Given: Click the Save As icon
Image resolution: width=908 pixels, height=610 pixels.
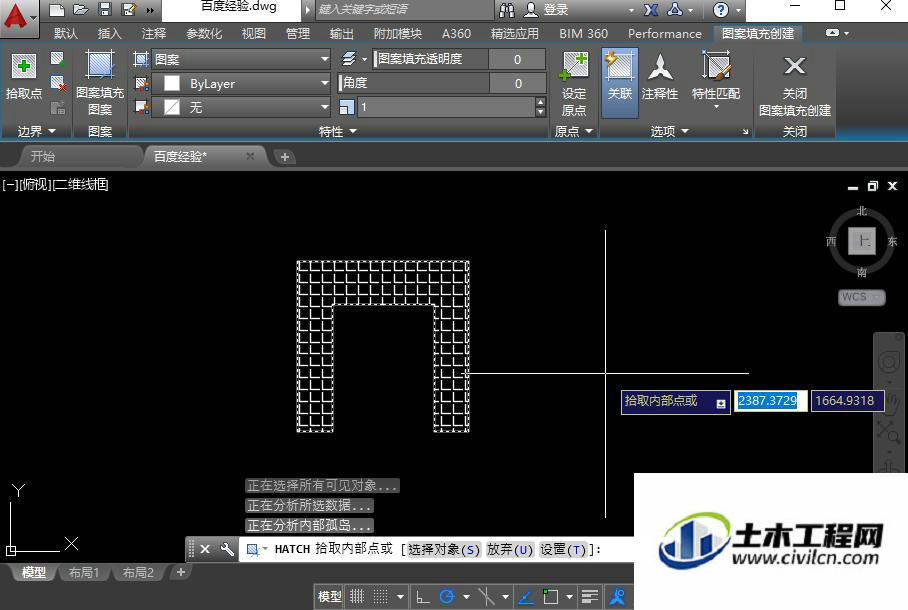Looking at the screenshot, I should coord(129,9).
